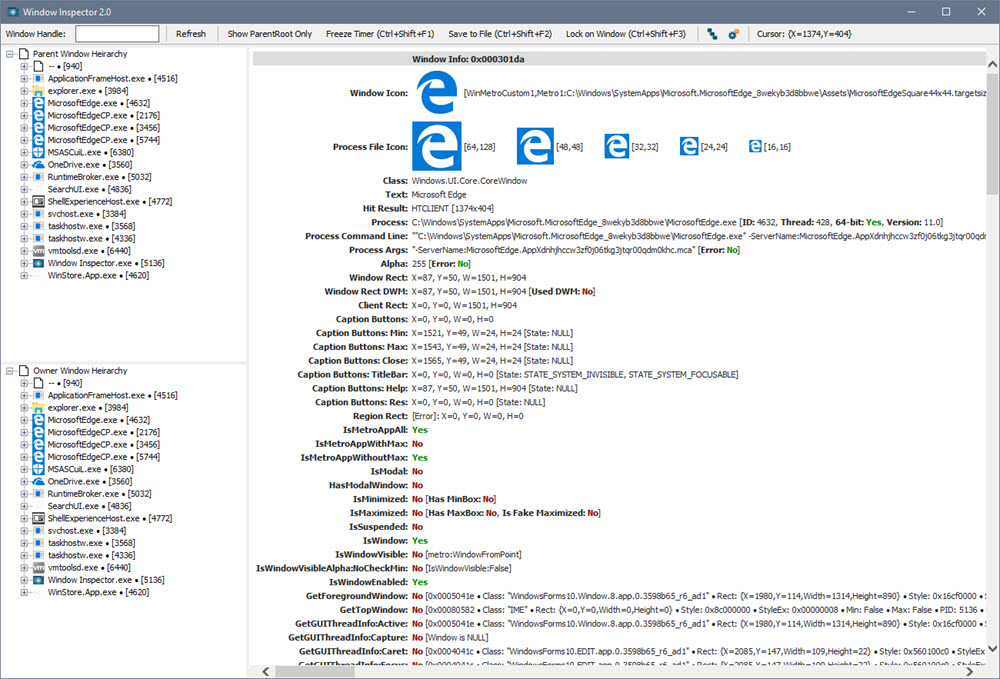Click MSASCuiL.exe shield icon in Parent hierarchy
The width and height of the screenshot is (1000, 679).
[38, 152]
